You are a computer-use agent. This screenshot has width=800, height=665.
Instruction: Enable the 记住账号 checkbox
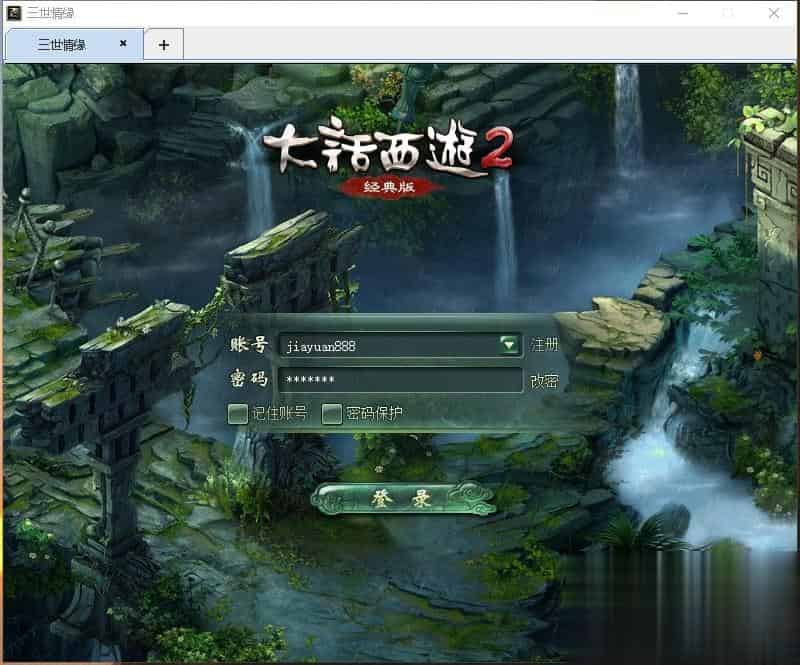(x=238, y=413)
